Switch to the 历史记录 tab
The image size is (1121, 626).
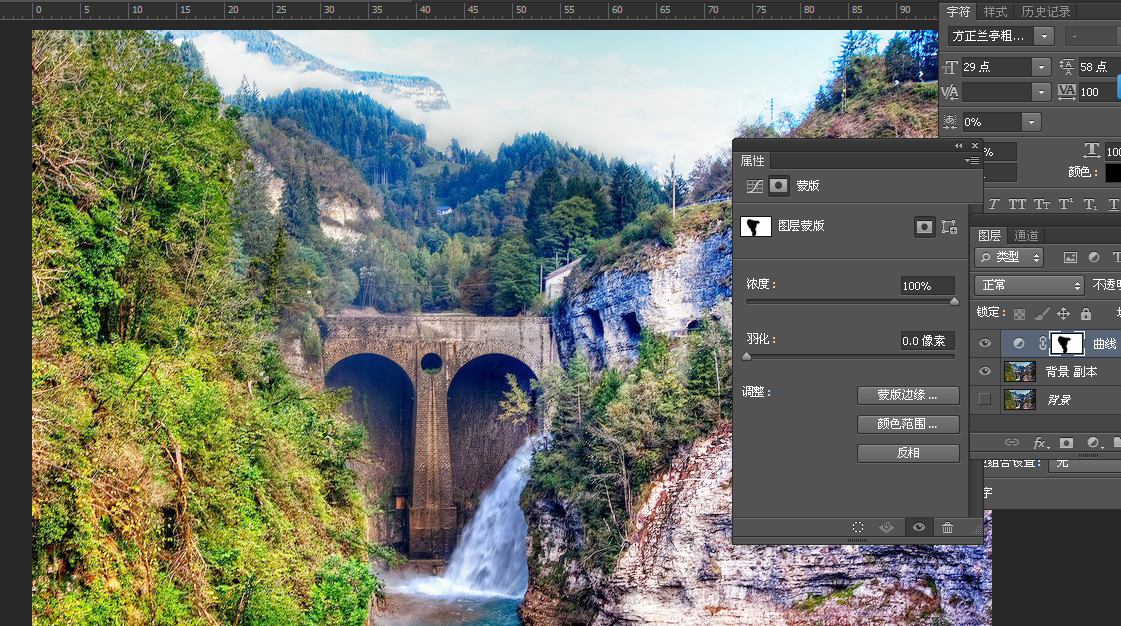[x=1045, y=11]
